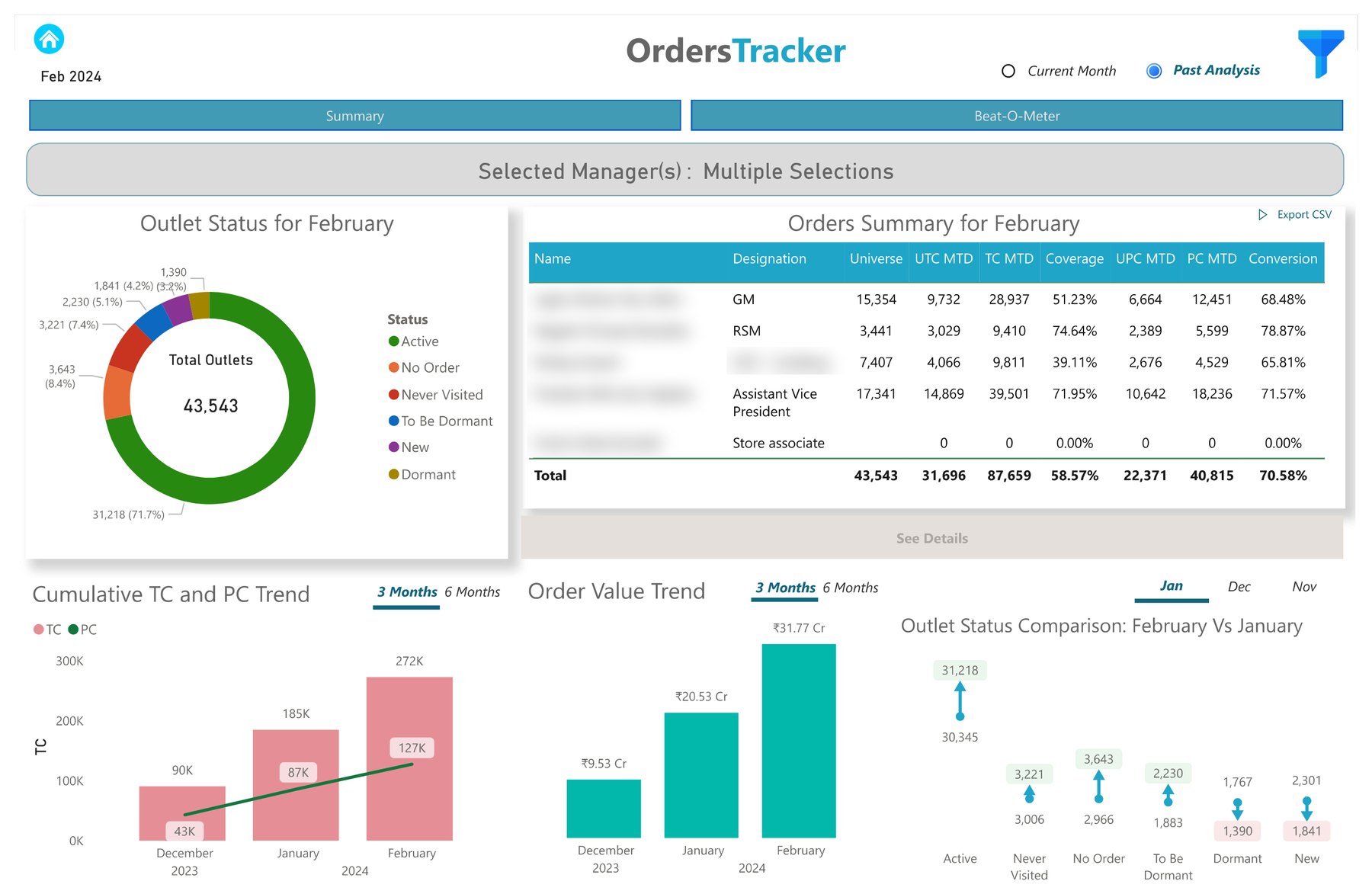Click the 31,218 Active value in comparison chart
This screenshot has height=894, width=1372.
[960, 671]
